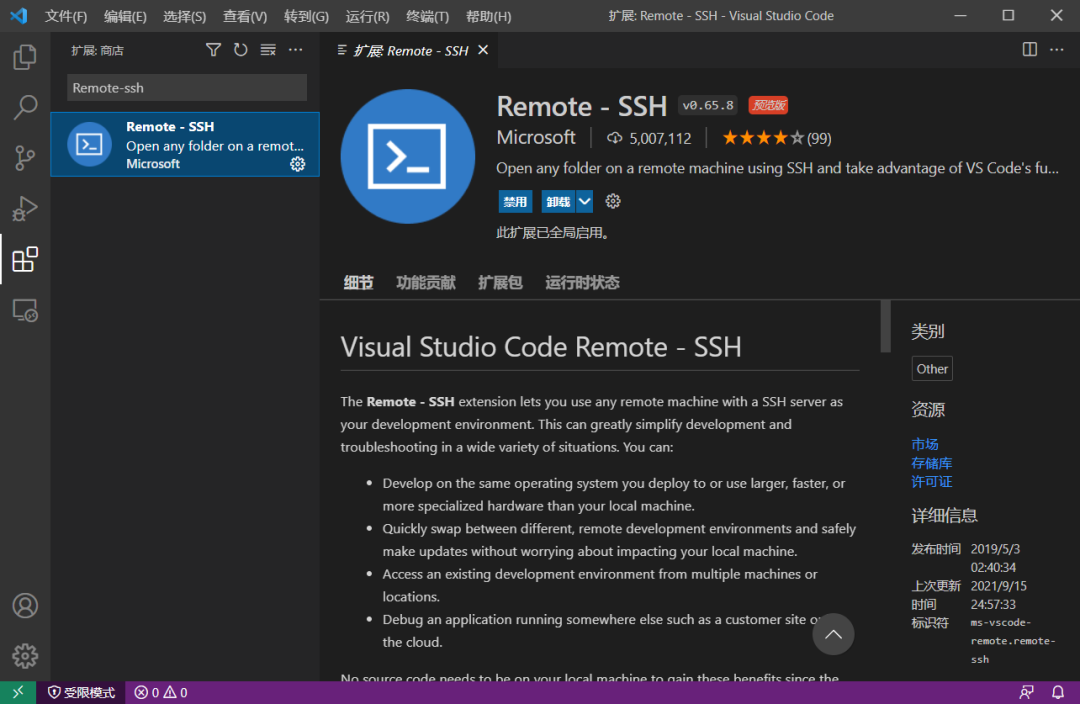Click the Other category button
The image size is (1080, 704).
click(x=932, y=369)
